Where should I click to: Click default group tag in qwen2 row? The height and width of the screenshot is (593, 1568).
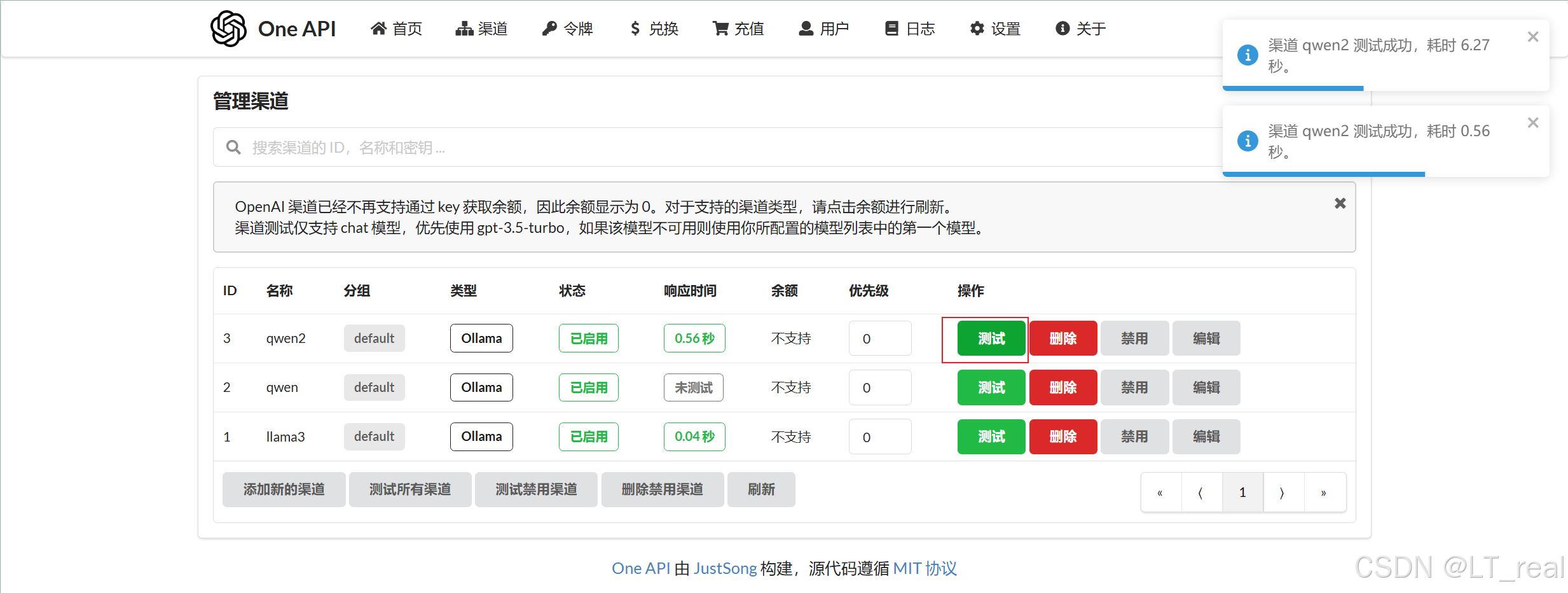tap(374, 338)
